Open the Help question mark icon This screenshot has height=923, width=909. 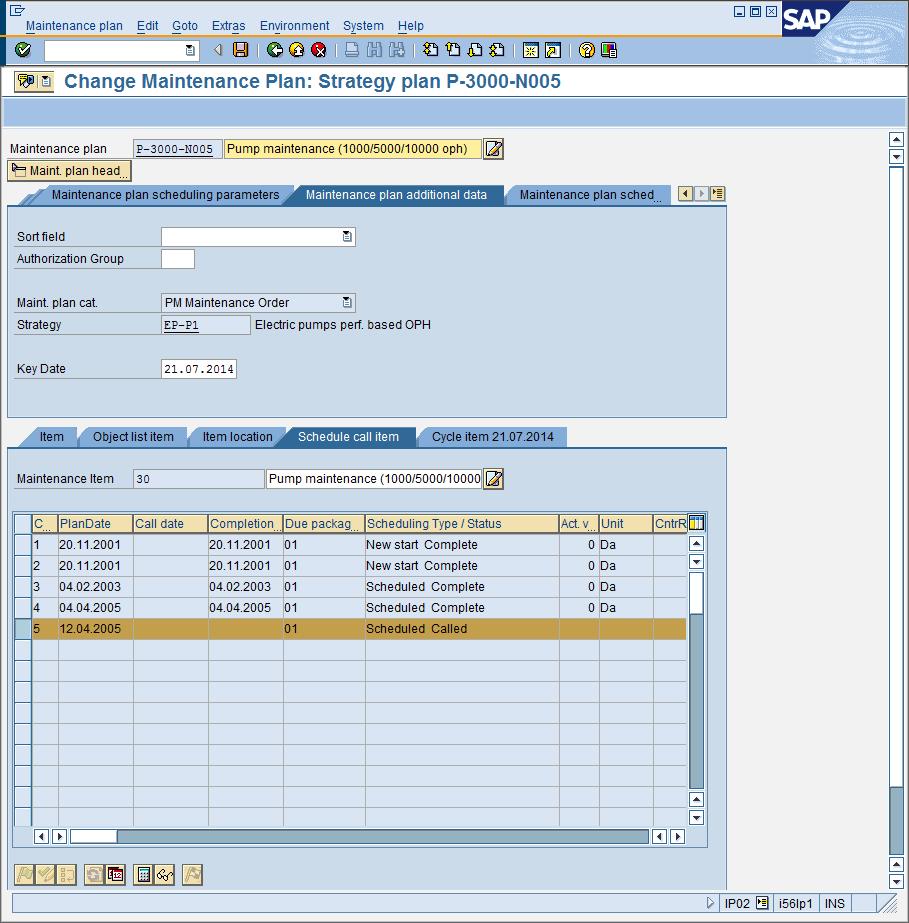(x=586, y=50)
